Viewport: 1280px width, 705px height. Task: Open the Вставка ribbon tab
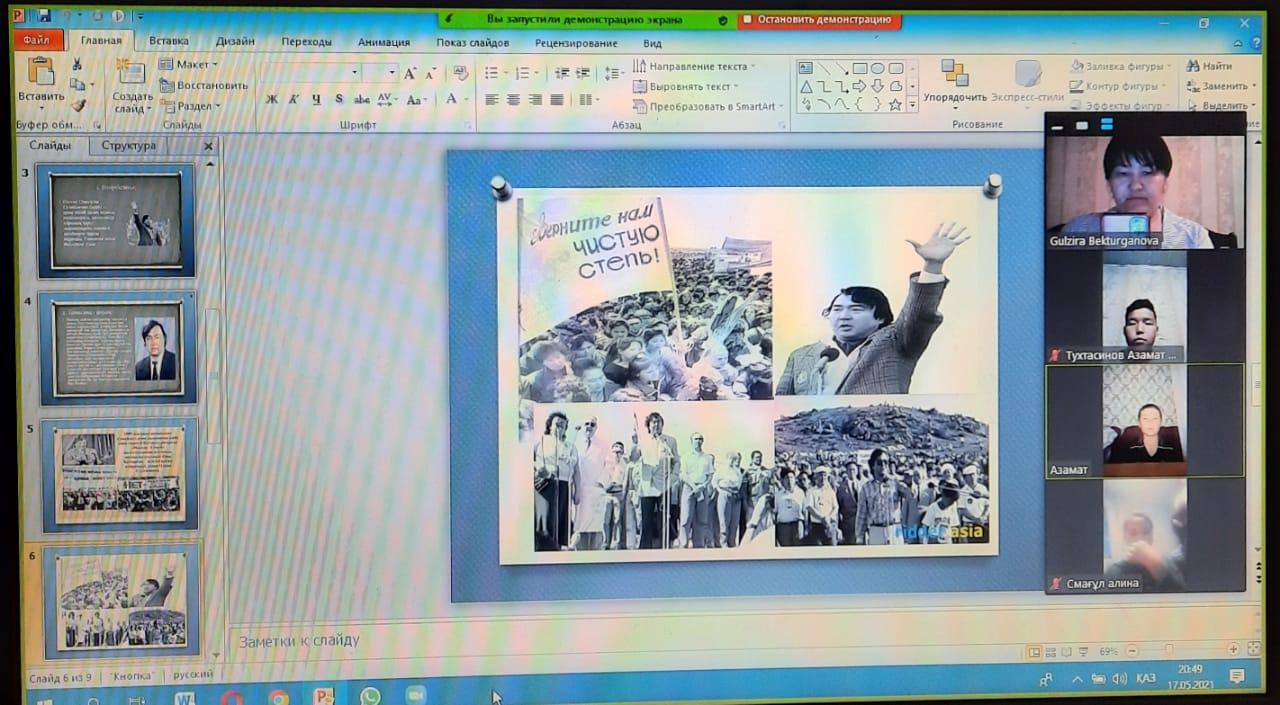[x=168, y=41]
